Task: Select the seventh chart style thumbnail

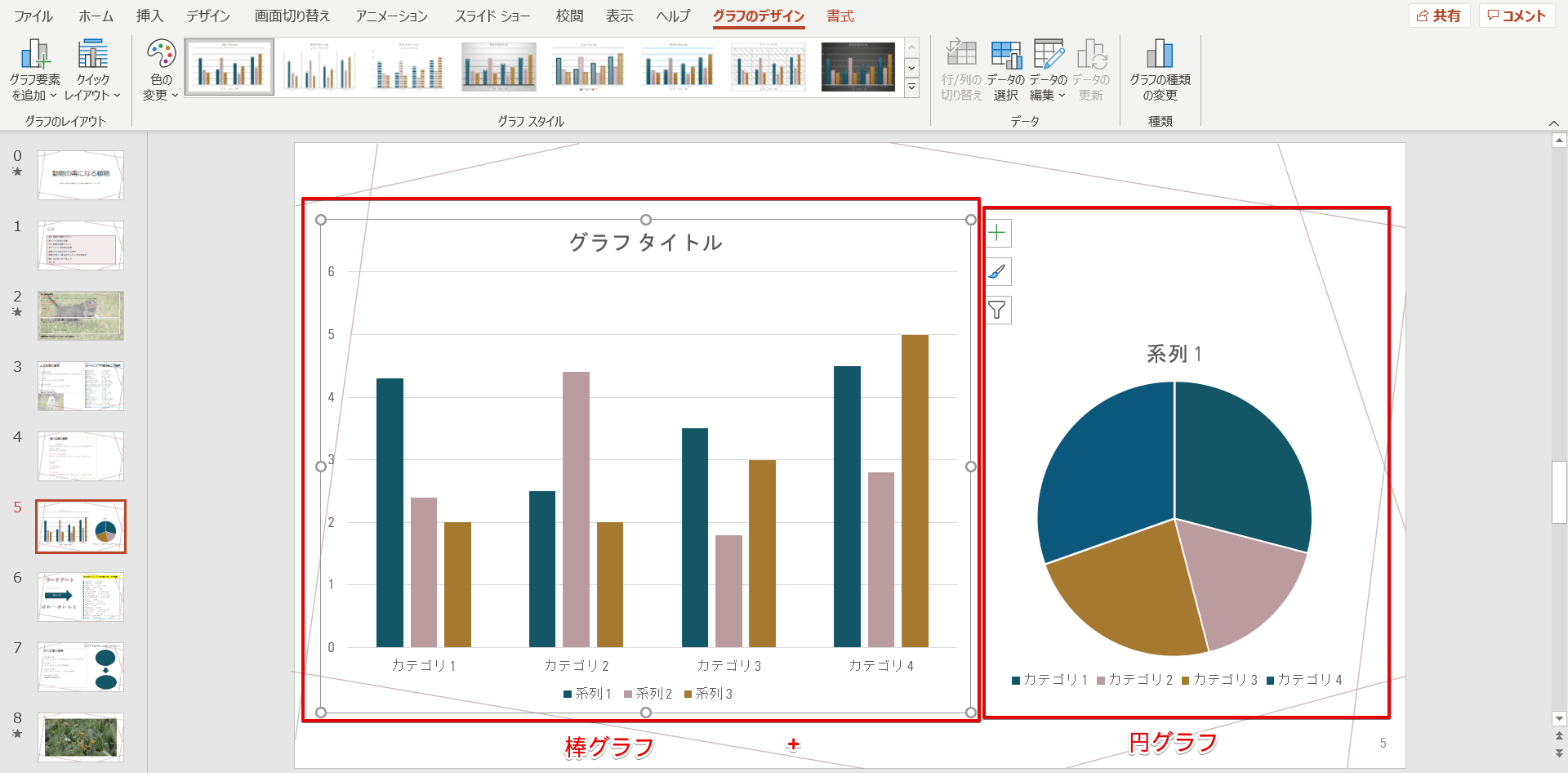Action: coord(768,67)
